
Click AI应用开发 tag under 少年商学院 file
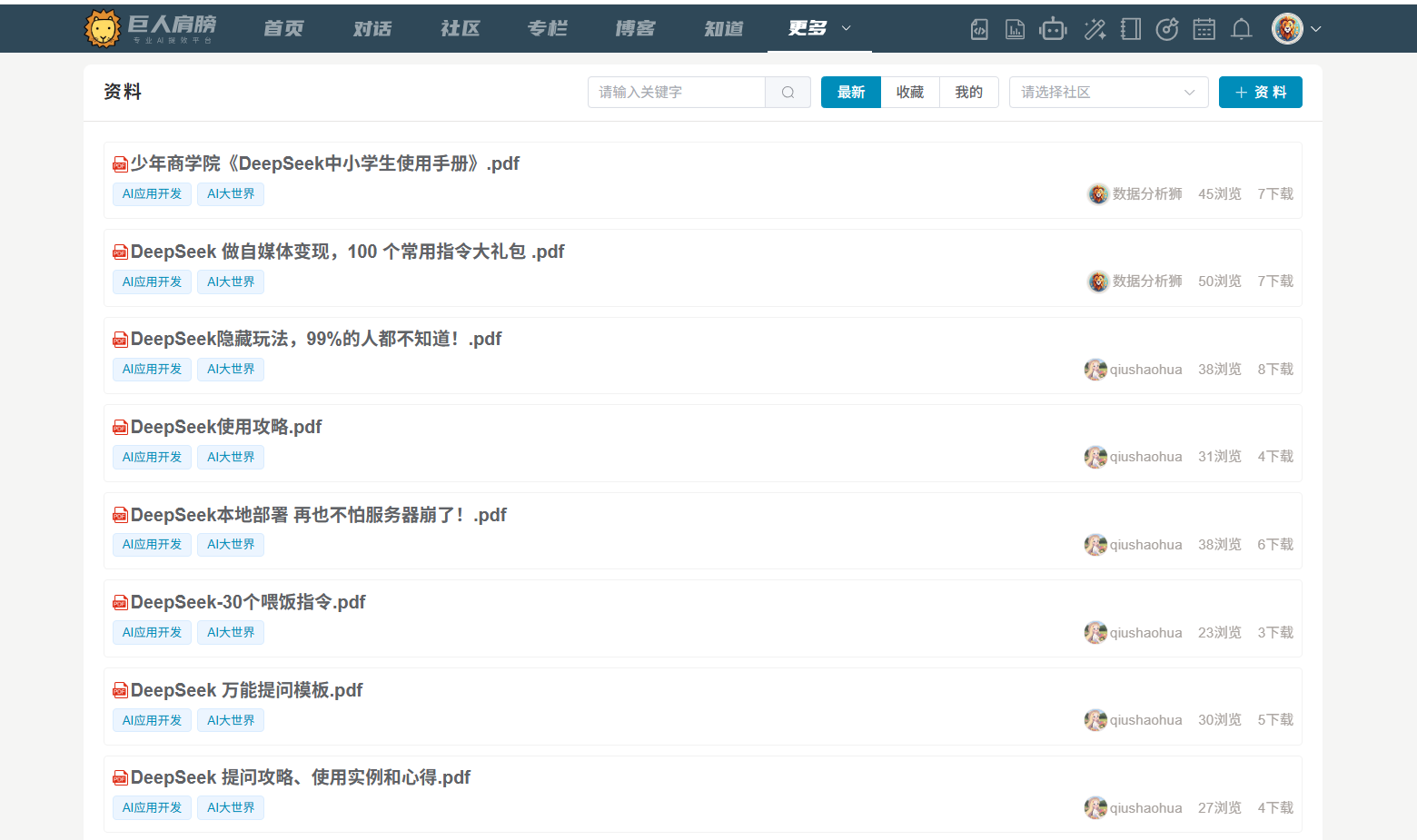click(x=152, y=194)
